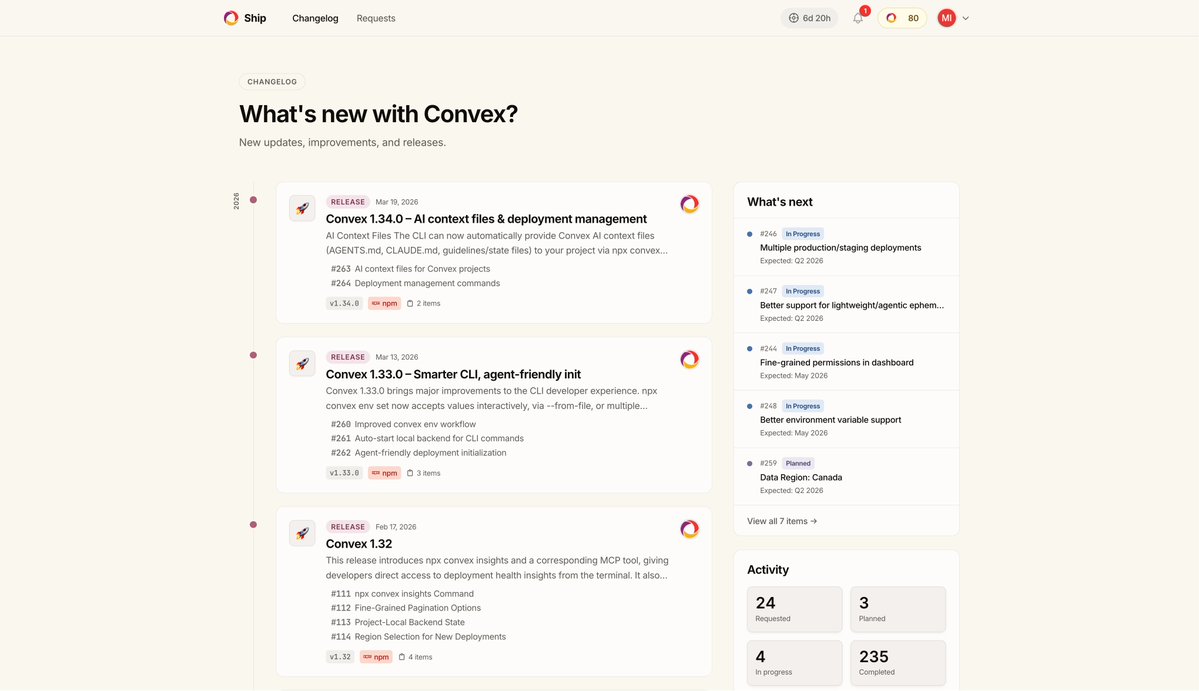Open the Convex 1.32 release title
Screen dimensions: 1199x691
[x=359, y=543]
